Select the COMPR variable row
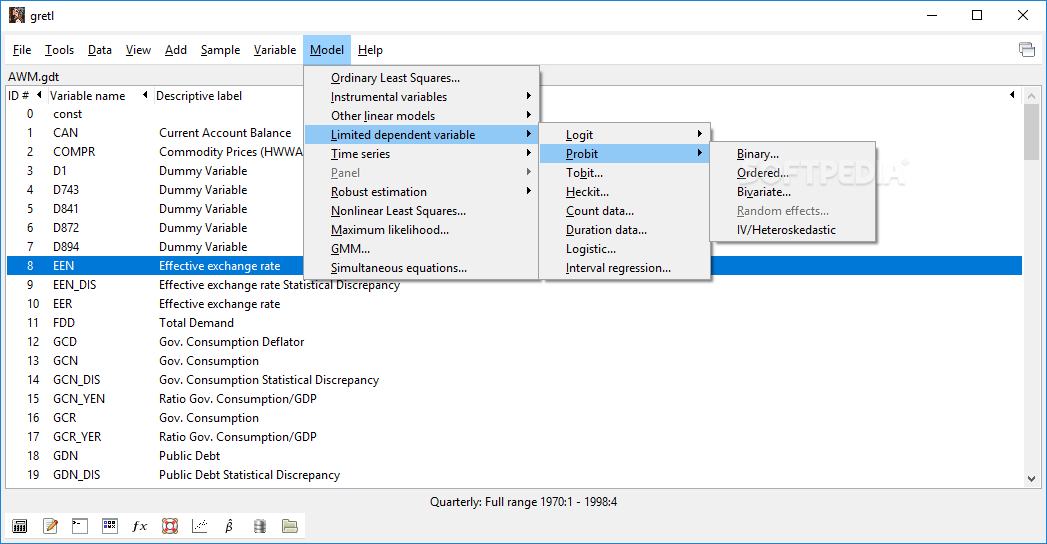1047x544 pixels. [x=514, y=152]
